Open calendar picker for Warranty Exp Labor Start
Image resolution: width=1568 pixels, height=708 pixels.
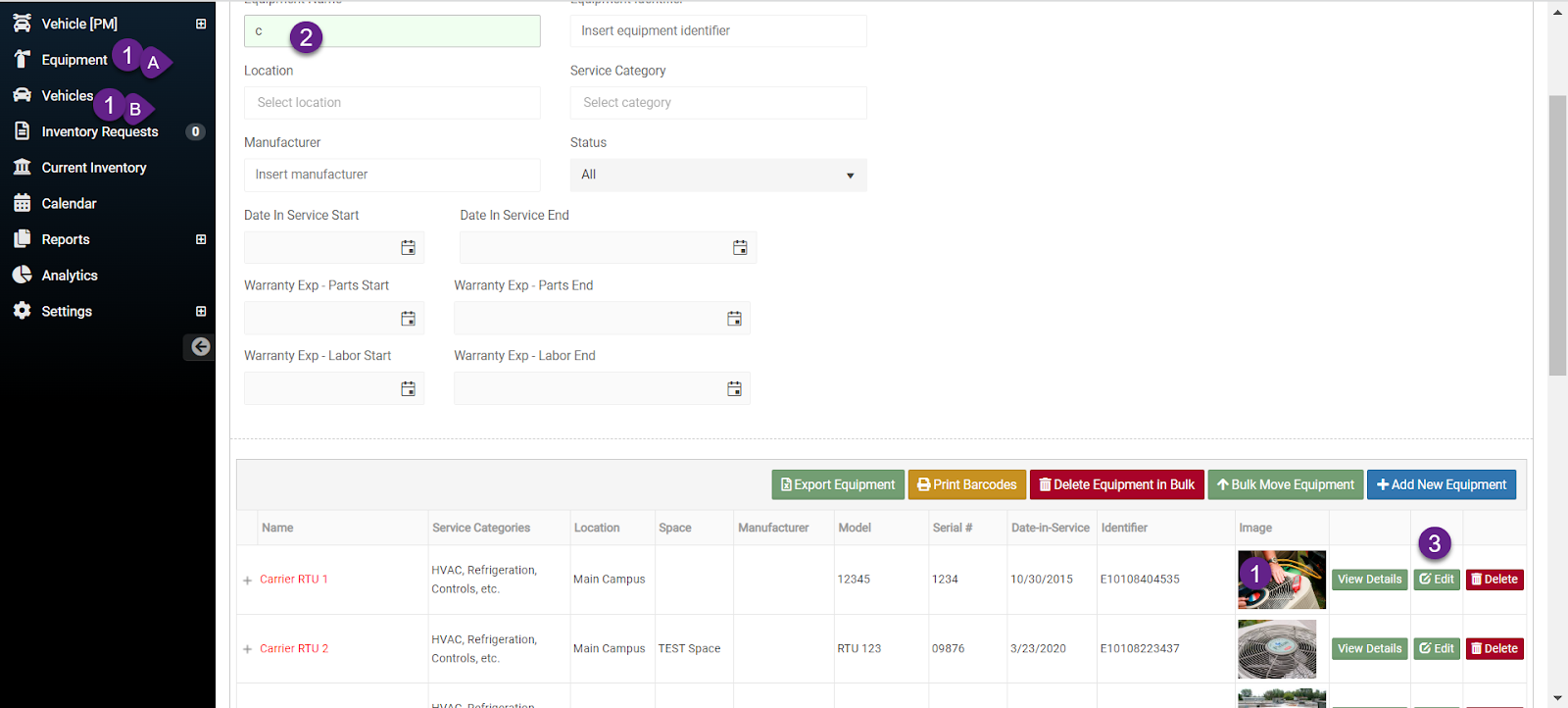408,389
